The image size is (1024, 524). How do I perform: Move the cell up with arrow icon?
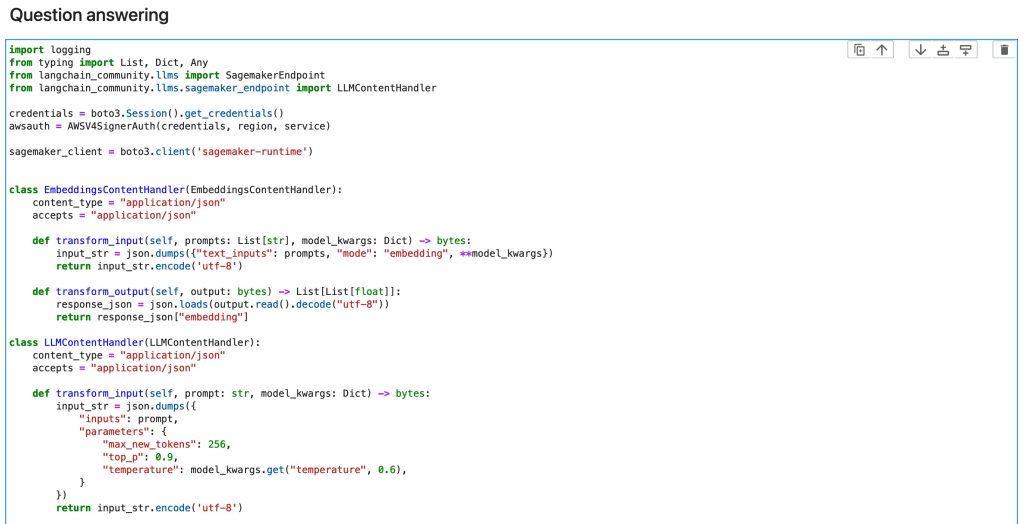[882, 50]
